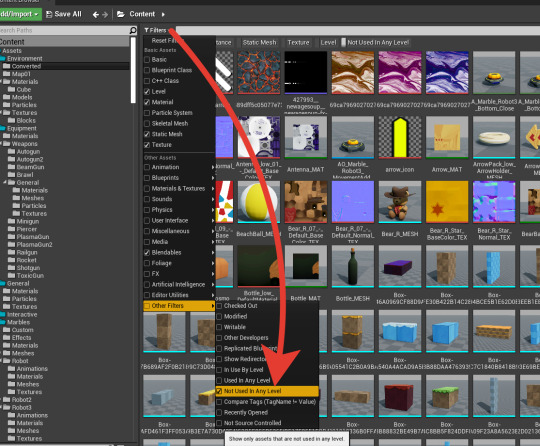Expand the Physics filter submenu arrow
The image size is (540, 446).
(213, 210)
